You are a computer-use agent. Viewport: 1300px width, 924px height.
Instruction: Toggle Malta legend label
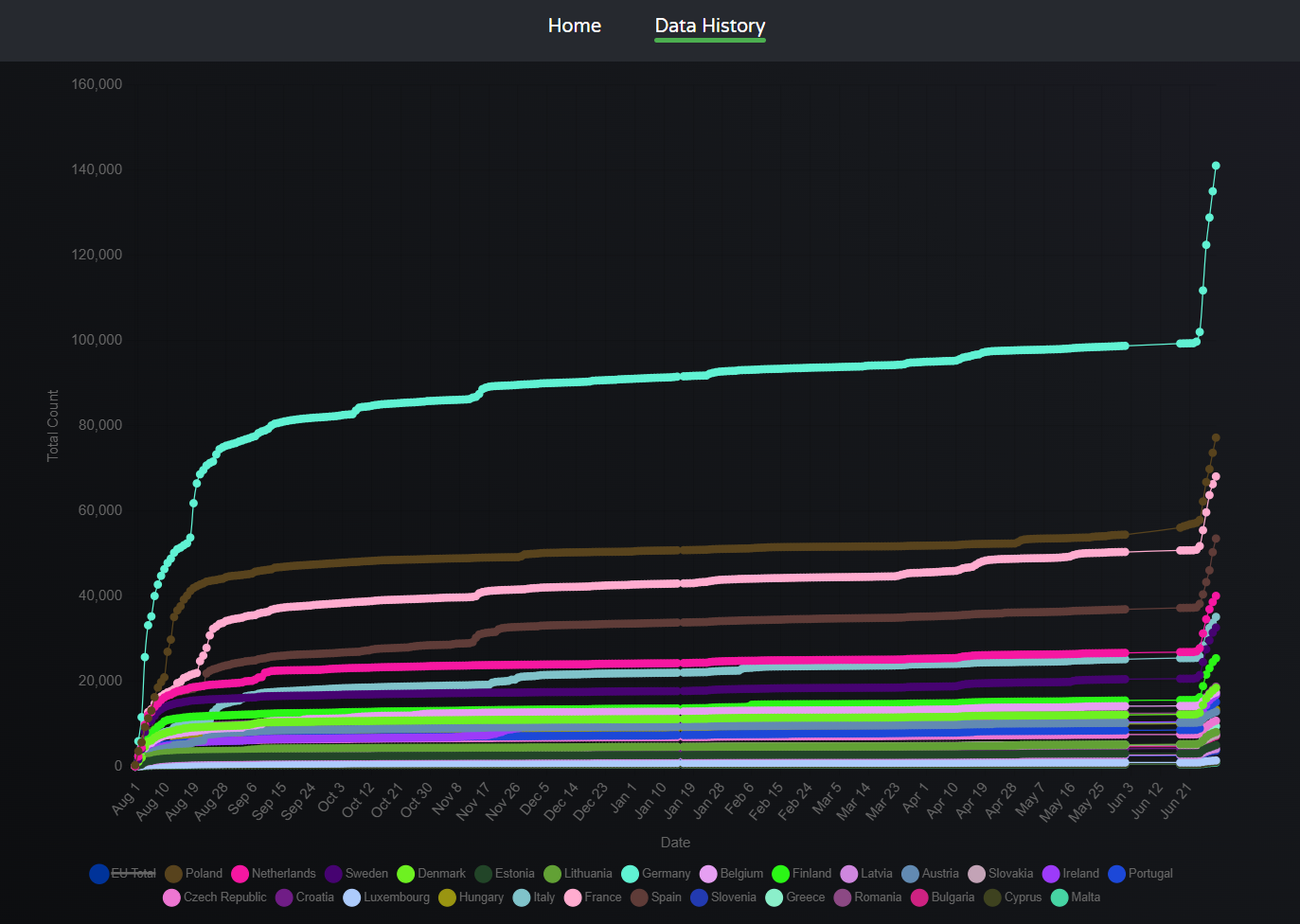1086,897
